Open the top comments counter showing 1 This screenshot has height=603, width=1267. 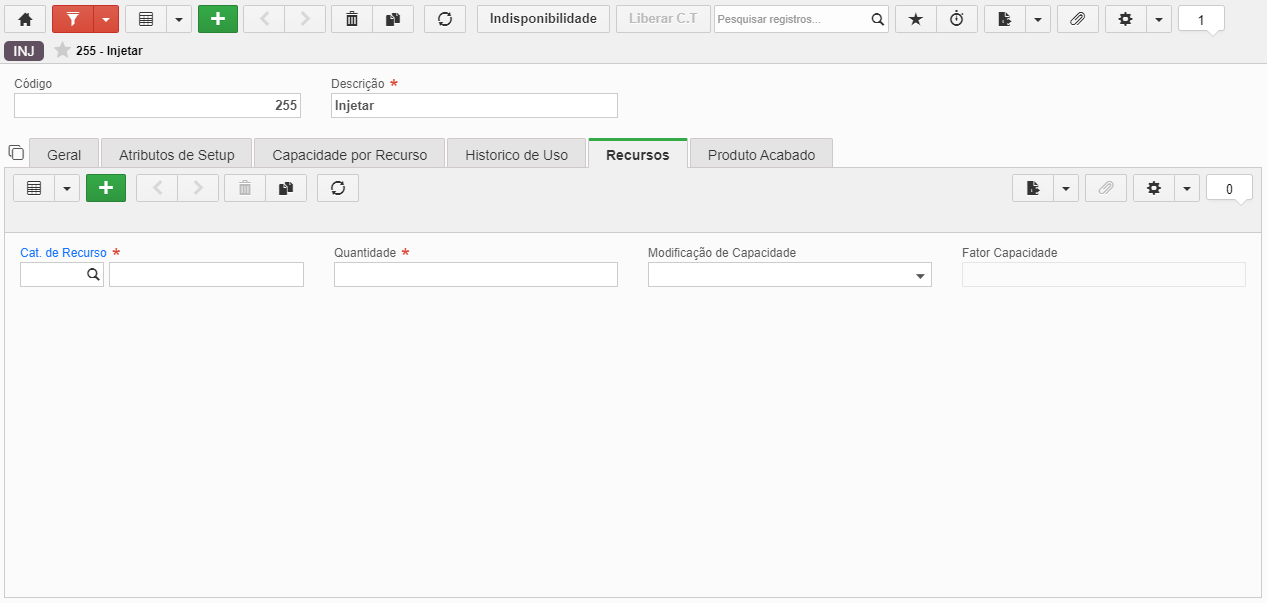[x=1201, y=20]
